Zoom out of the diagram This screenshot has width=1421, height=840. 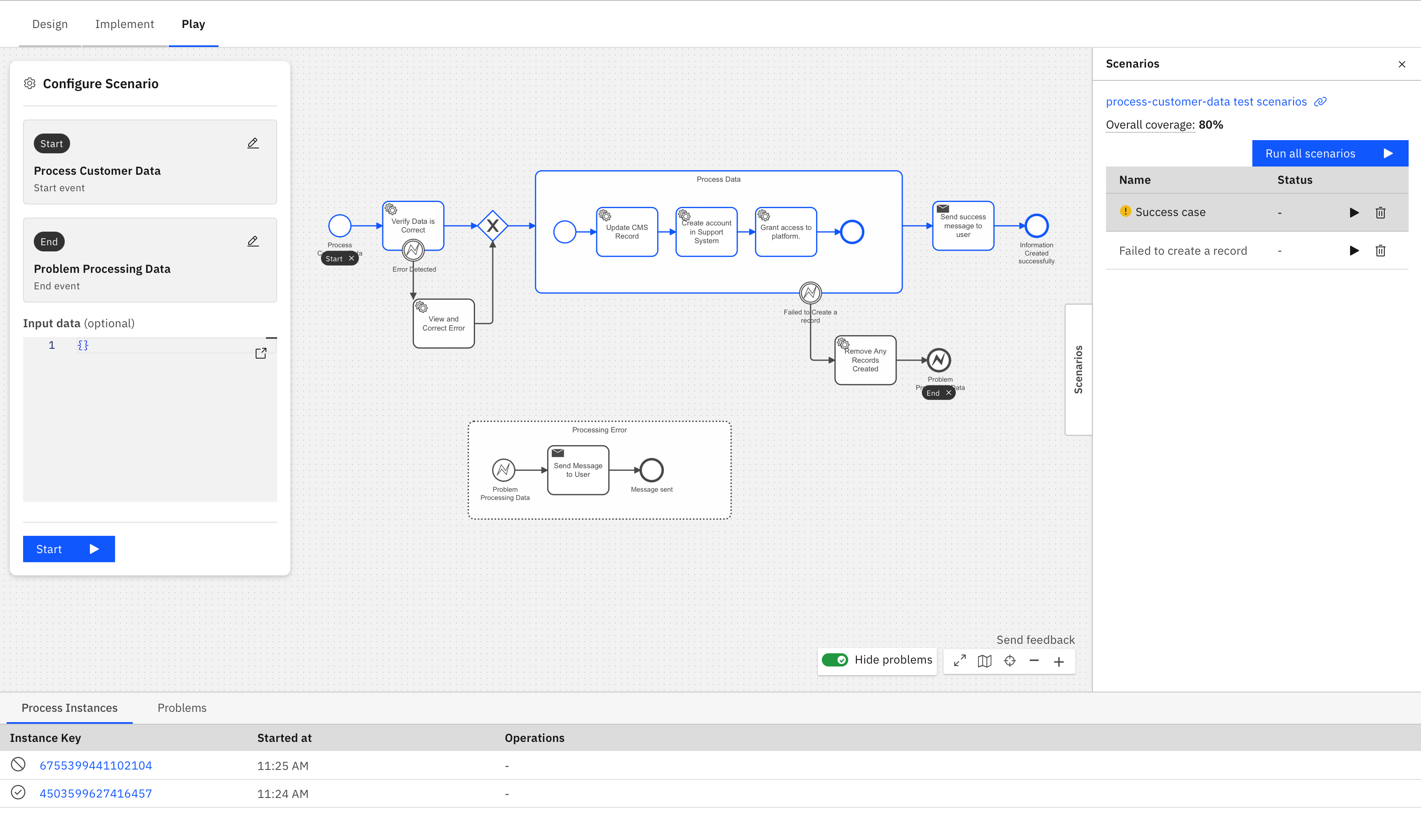(1034, 661)
